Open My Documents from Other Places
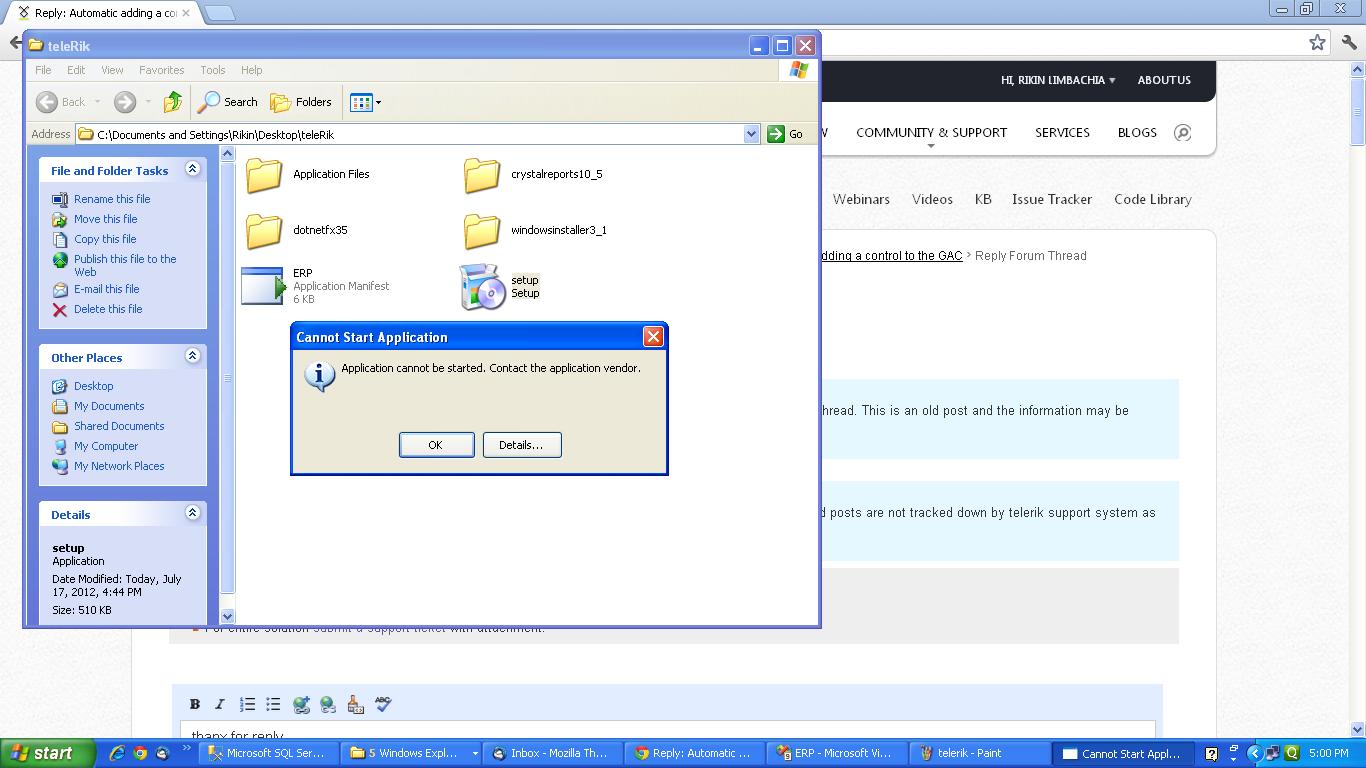The width and height of the screenshot is (1366, 768). (109, 406)
